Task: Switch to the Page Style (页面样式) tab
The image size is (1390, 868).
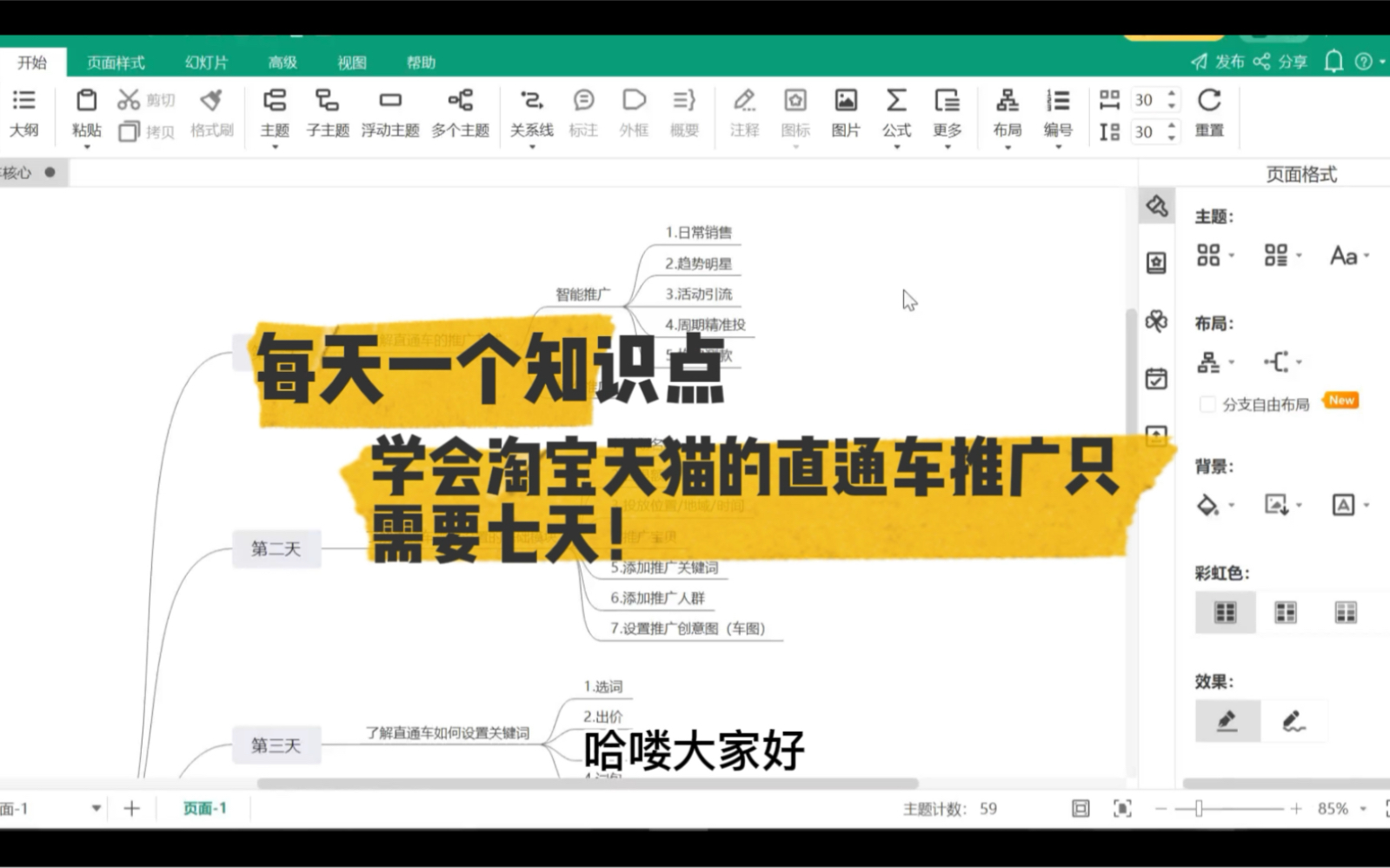Action: click(116, 63)
